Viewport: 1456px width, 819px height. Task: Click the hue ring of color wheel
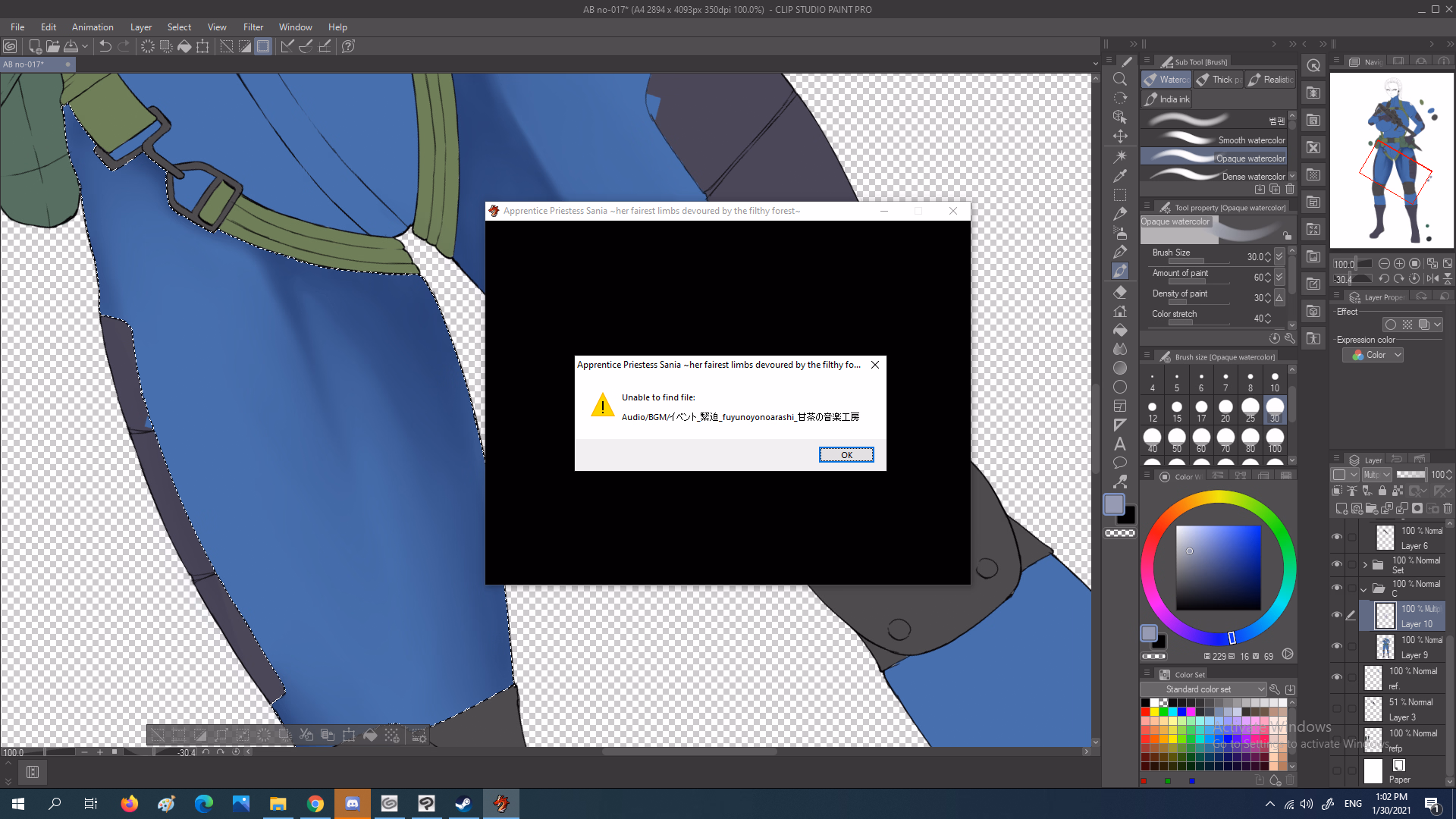pyautogui.click(x=1219, y=497)
